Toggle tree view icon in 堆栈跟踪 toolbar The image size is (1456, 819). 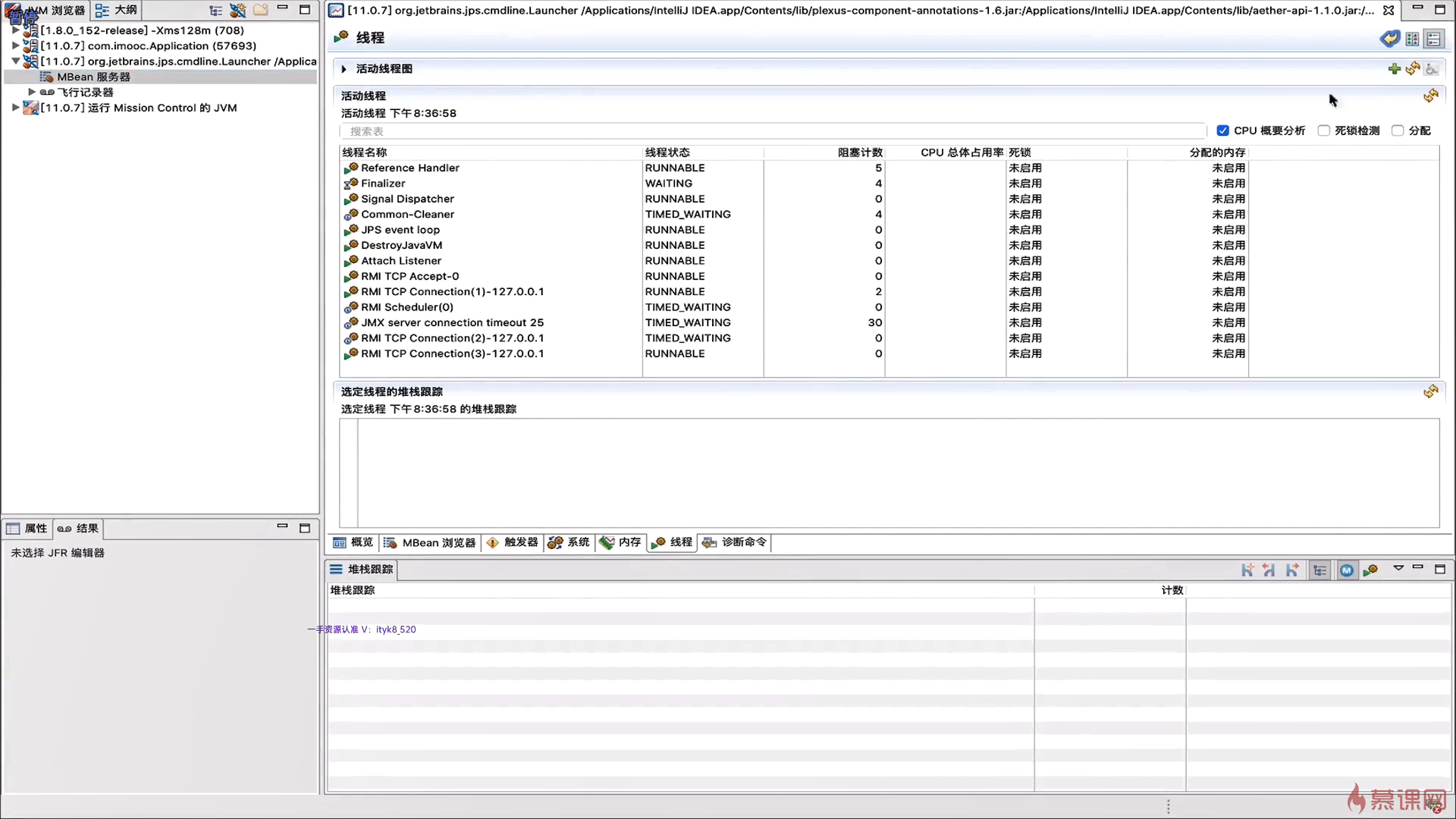click(x=1320, y=570)
